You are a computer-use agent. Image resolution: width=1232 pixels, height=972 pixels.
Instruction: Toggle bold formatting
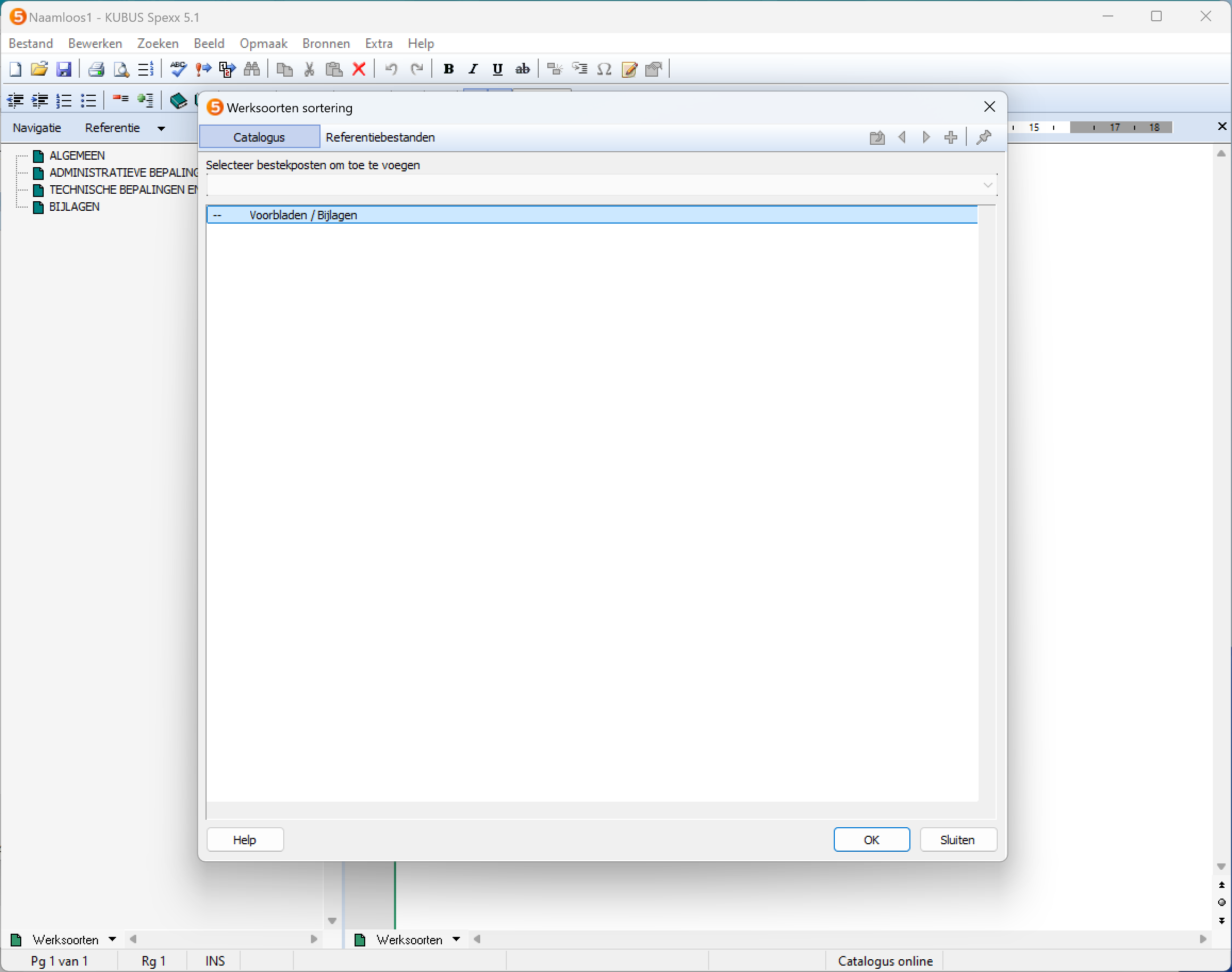[x=448, y=69]
